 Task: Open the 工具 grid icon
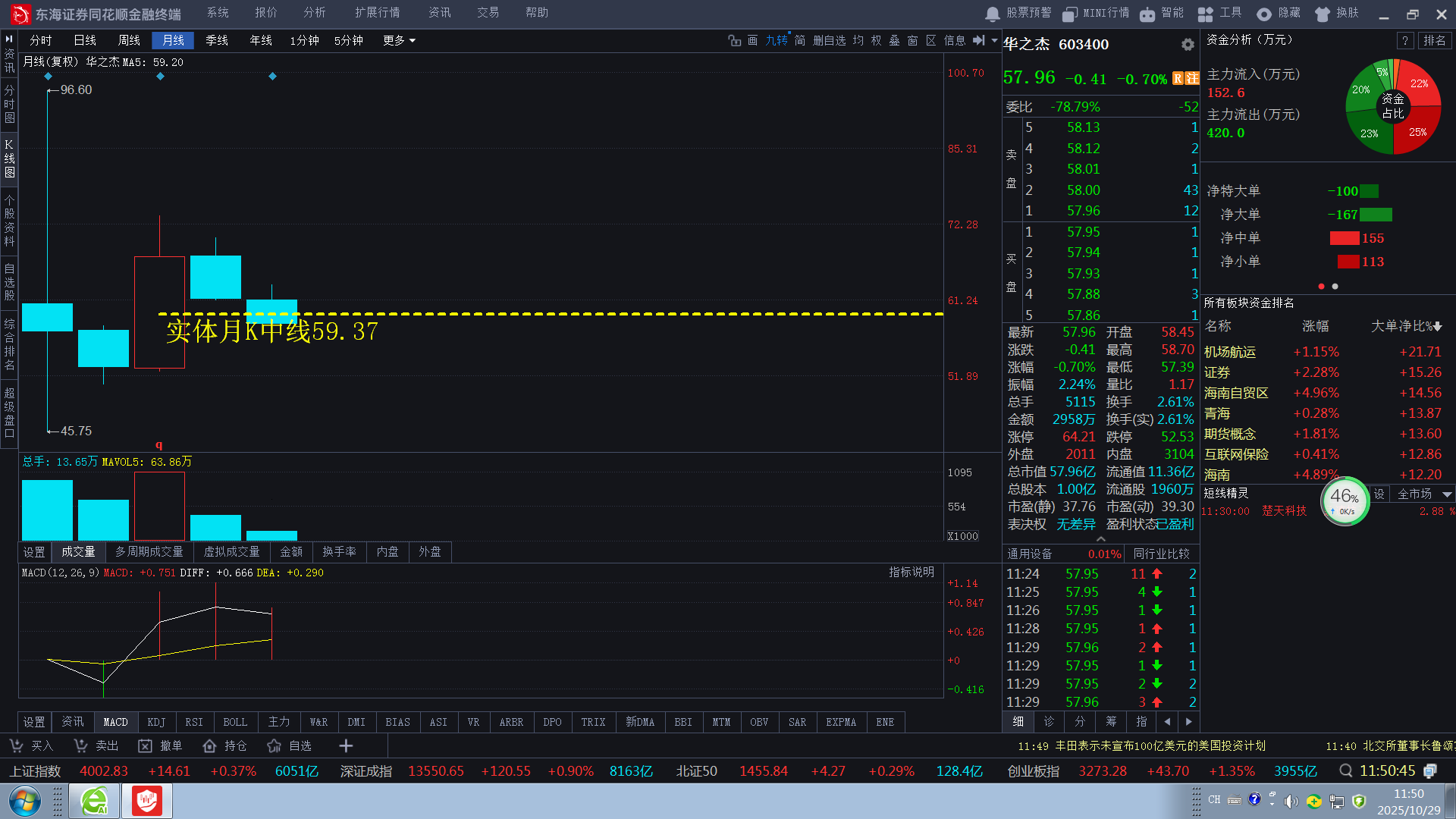pos(1205,14)
